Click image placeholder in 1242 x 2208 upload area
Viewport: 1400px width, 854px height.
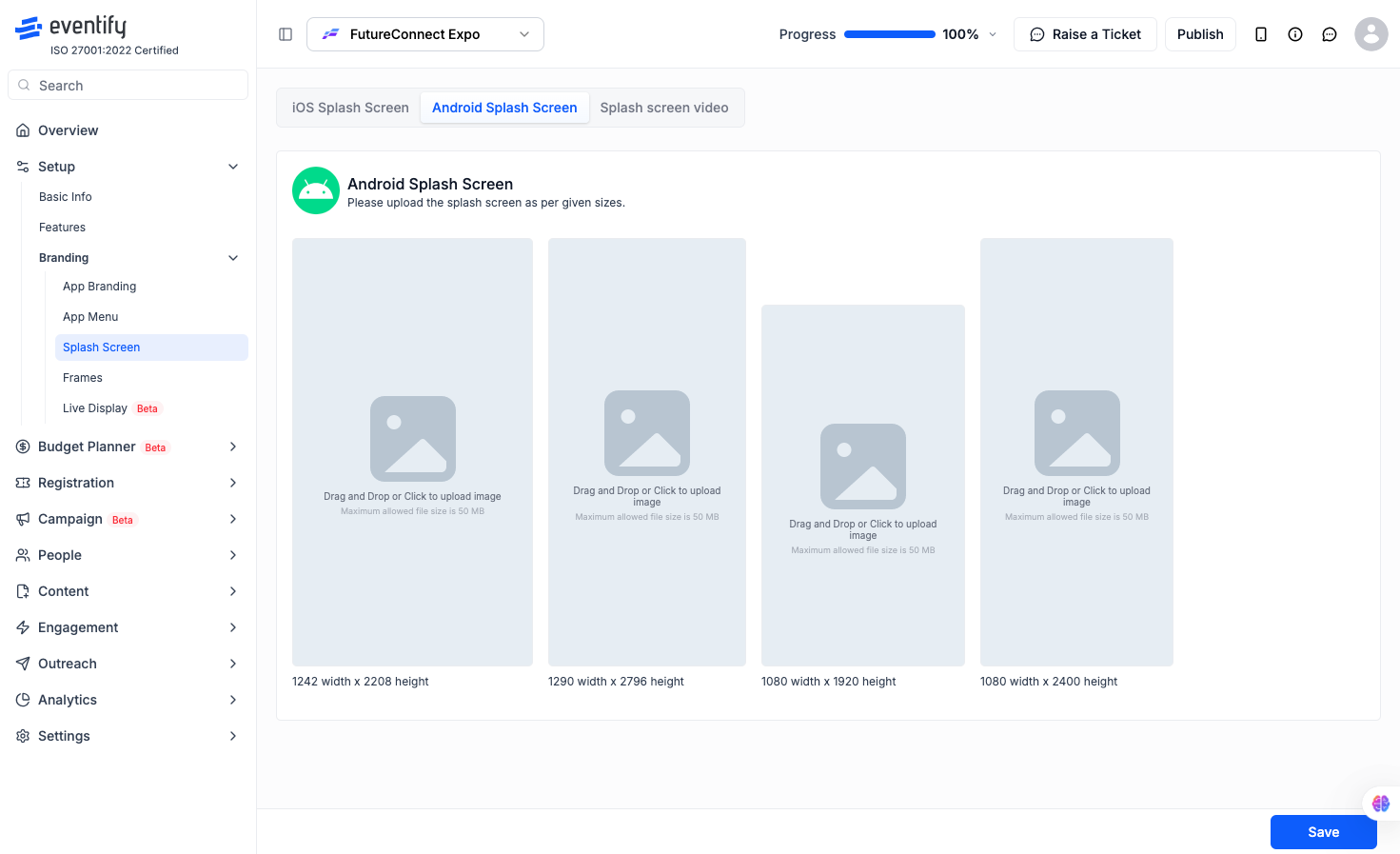pyautogui.click(x=413, y=439)
